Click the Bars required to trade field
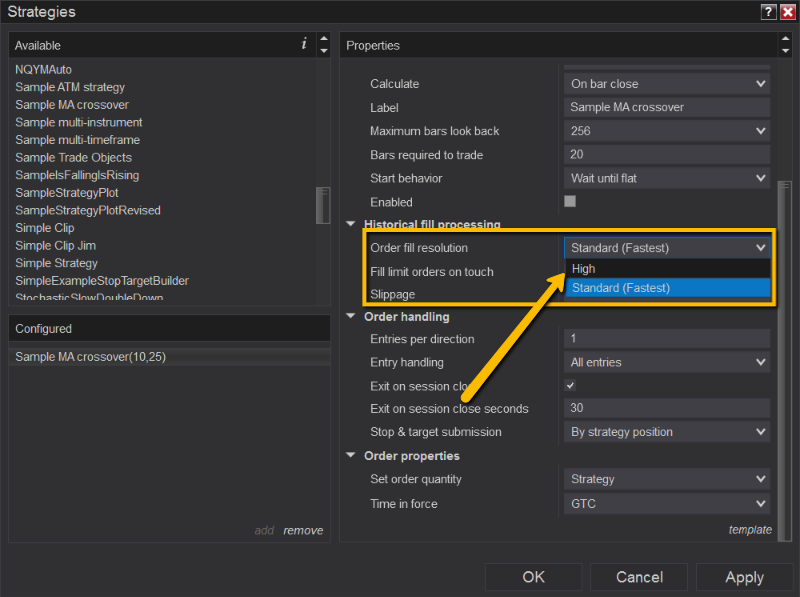 tap(666, 155)
